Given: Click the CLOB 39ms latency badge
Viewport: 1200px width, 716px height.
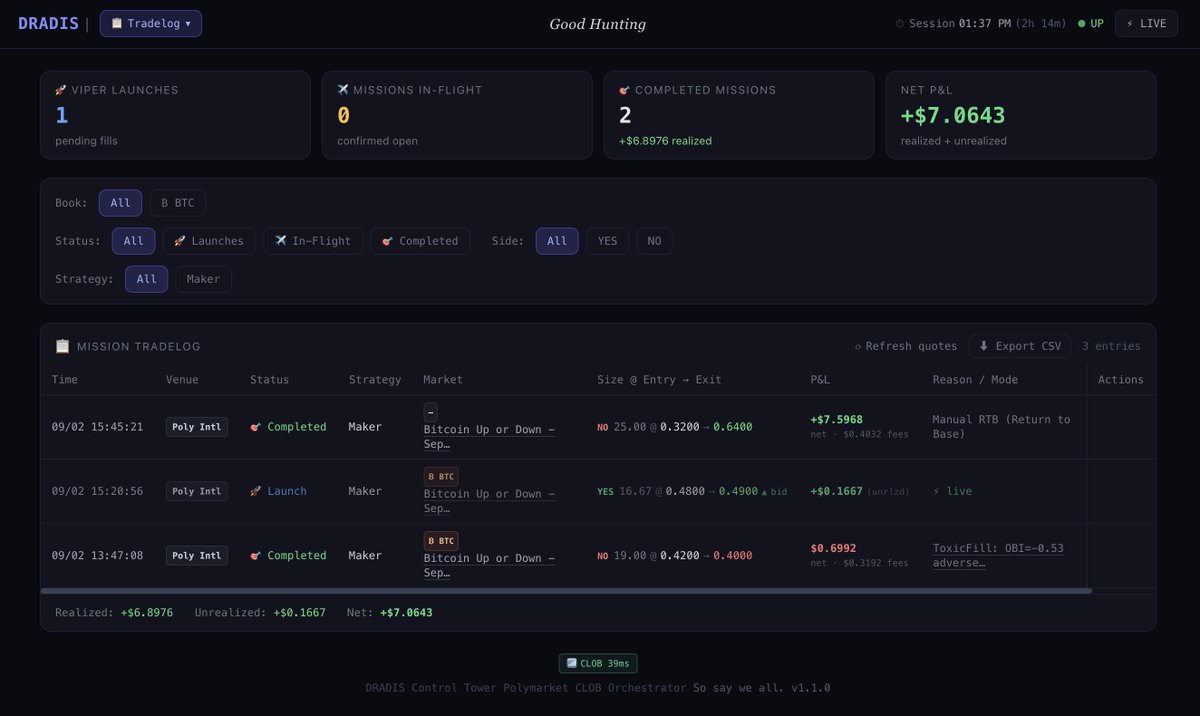Looking at the screenshot, I should 598,663.
